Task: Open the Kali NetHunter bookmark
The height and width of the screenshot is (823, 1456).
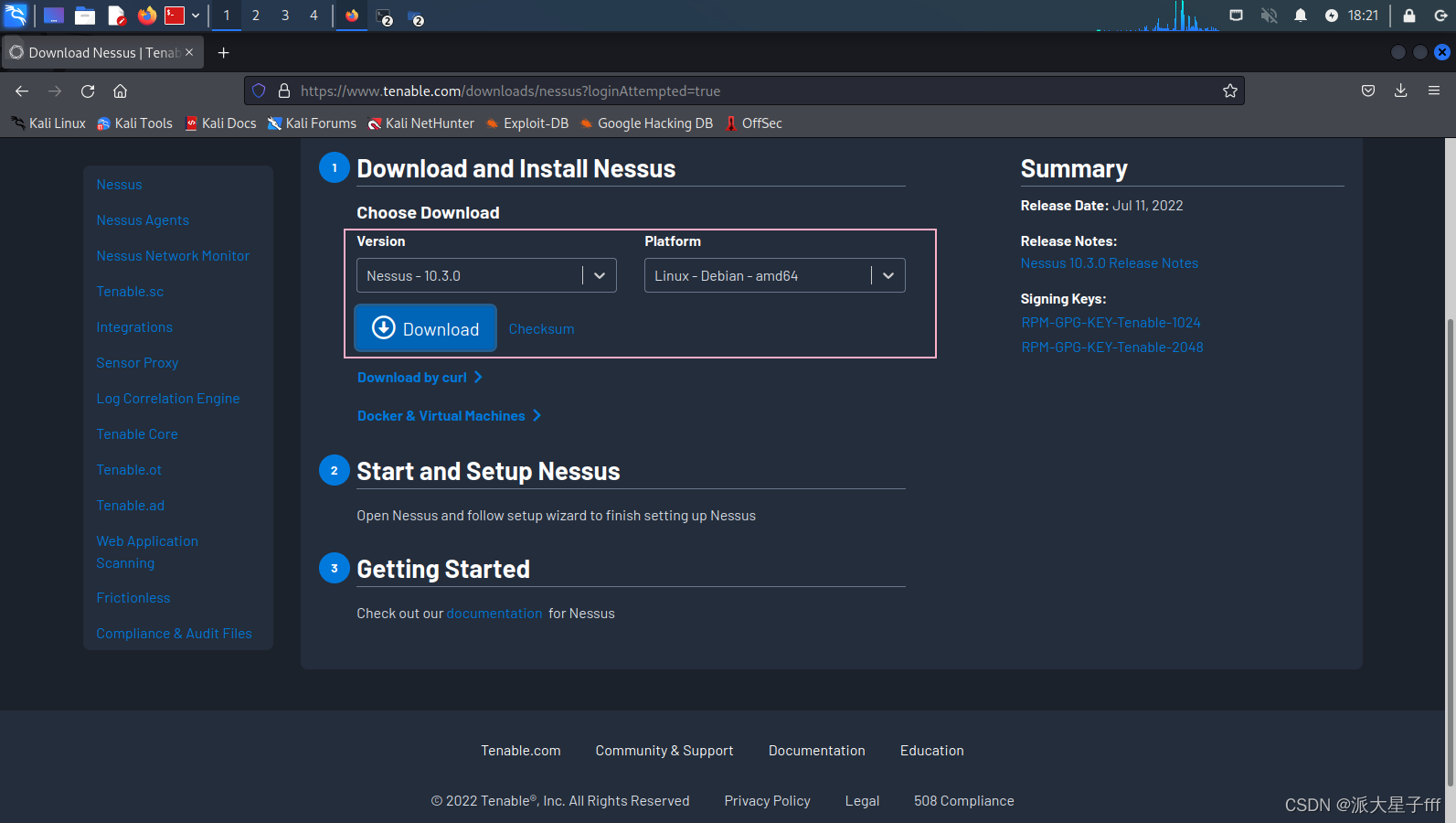Action: tap(420, 123)
